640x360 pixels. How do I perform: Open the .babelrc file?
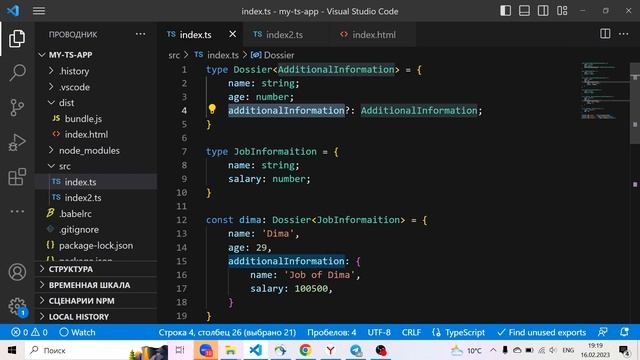coord(96,214)
